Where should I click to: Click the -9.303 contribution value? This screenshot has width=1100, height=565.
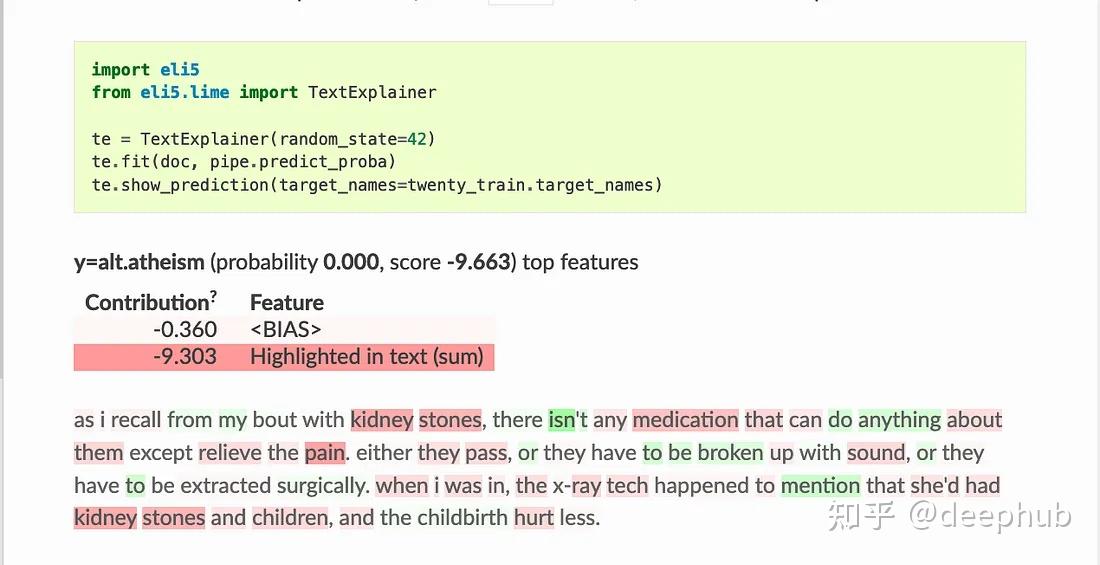185,357
